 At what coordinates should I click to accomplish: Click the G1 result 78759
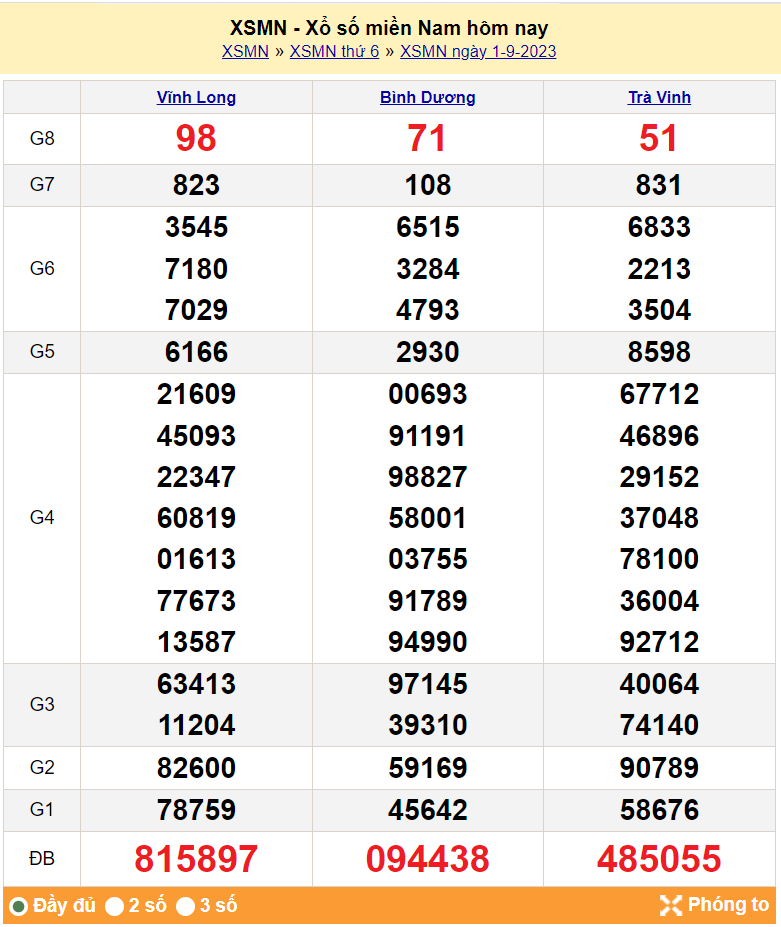click(x=196, y=810)
